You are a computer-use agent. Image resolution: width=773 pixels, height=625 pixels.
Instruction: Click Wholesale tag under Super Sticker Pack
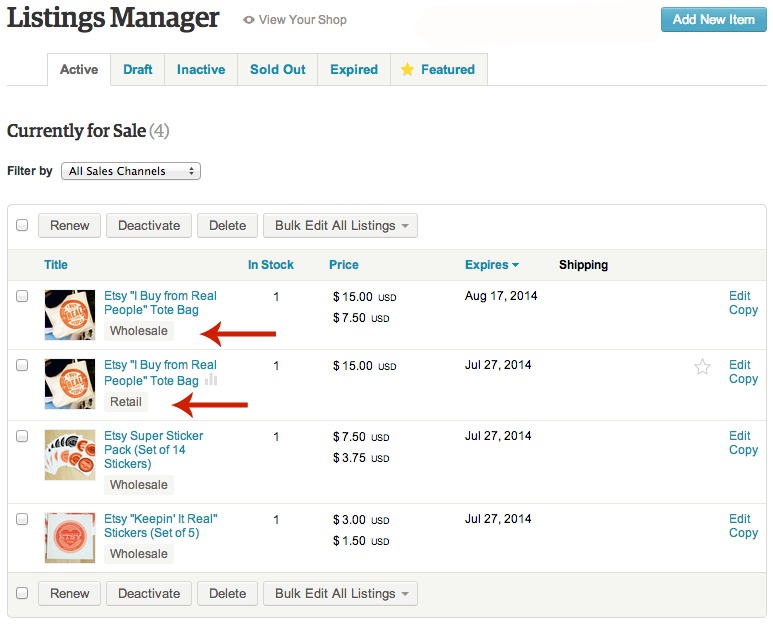click(x=139, y=485)
